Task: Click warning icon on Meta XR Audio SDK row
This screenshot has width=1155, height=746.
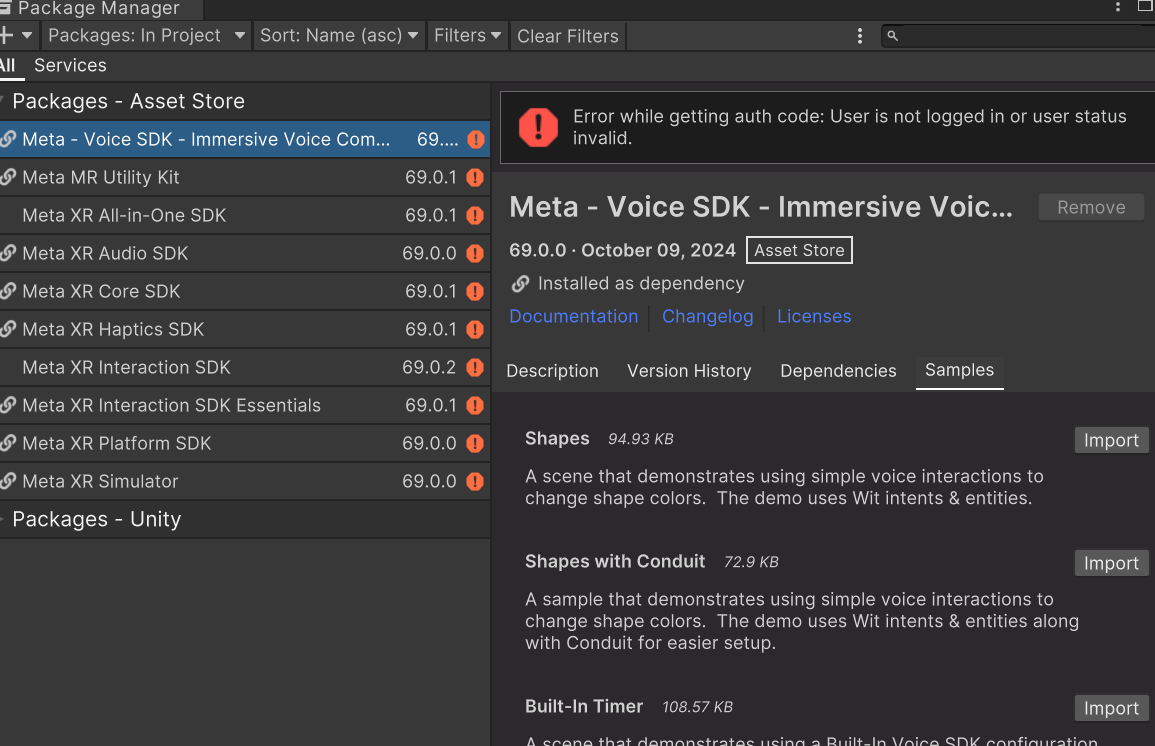Action: point(475,254)
